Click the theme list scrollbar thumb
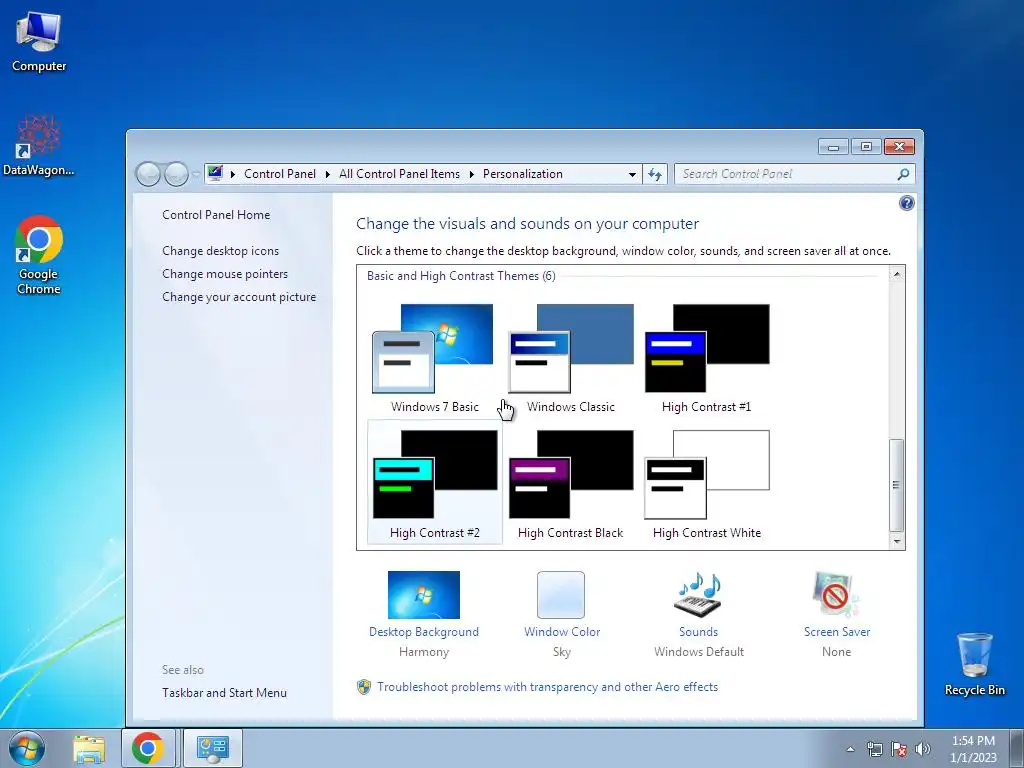 tap(897, 485)
